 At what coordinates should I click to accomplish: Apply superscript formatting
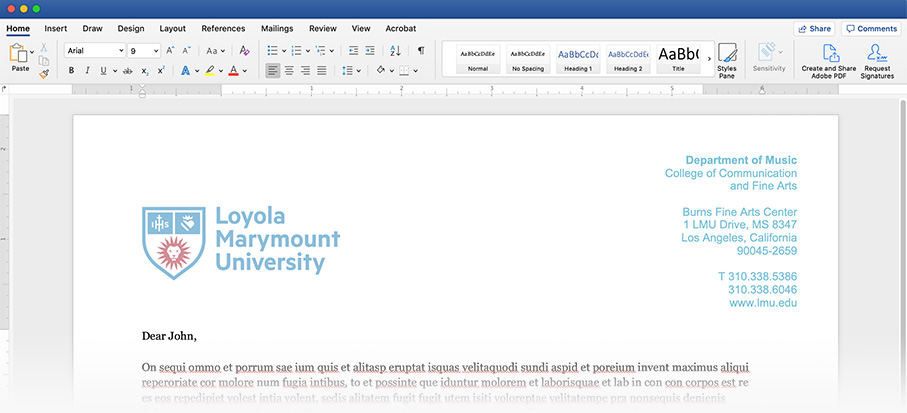(161, 71)
